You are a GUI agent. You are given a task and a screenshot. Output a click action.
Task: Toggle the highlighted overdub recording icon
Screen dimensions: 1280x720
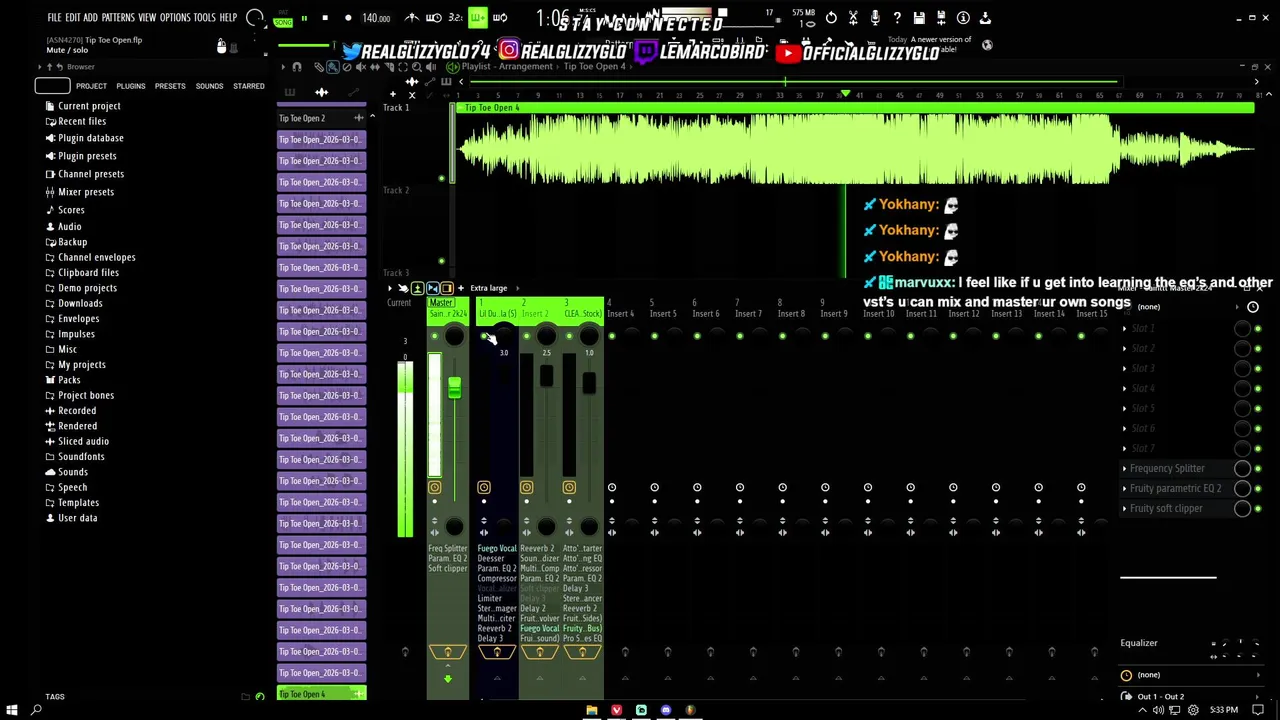point(478,18)
